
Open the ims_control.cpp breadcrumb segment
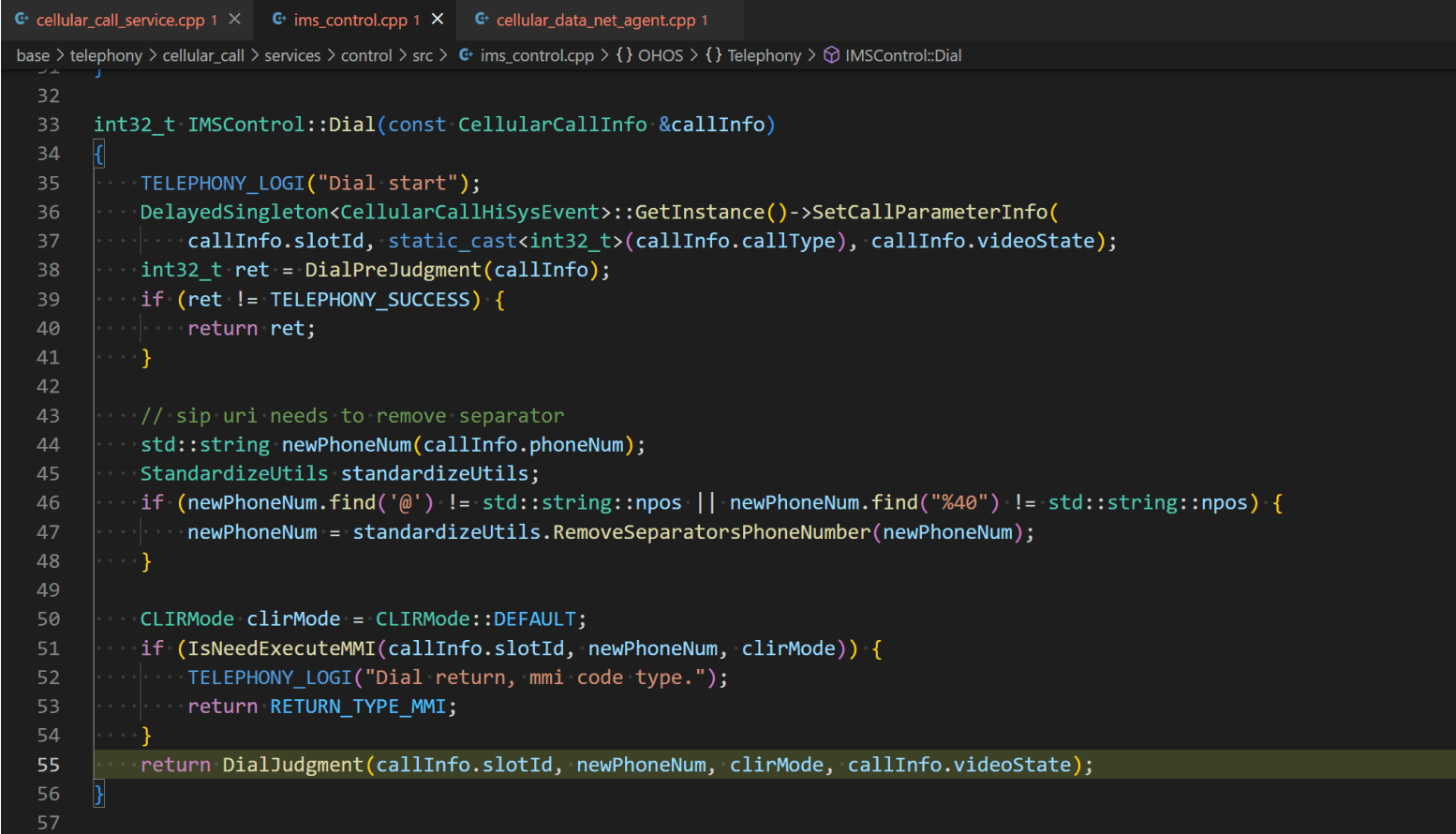tap(537, 55)
